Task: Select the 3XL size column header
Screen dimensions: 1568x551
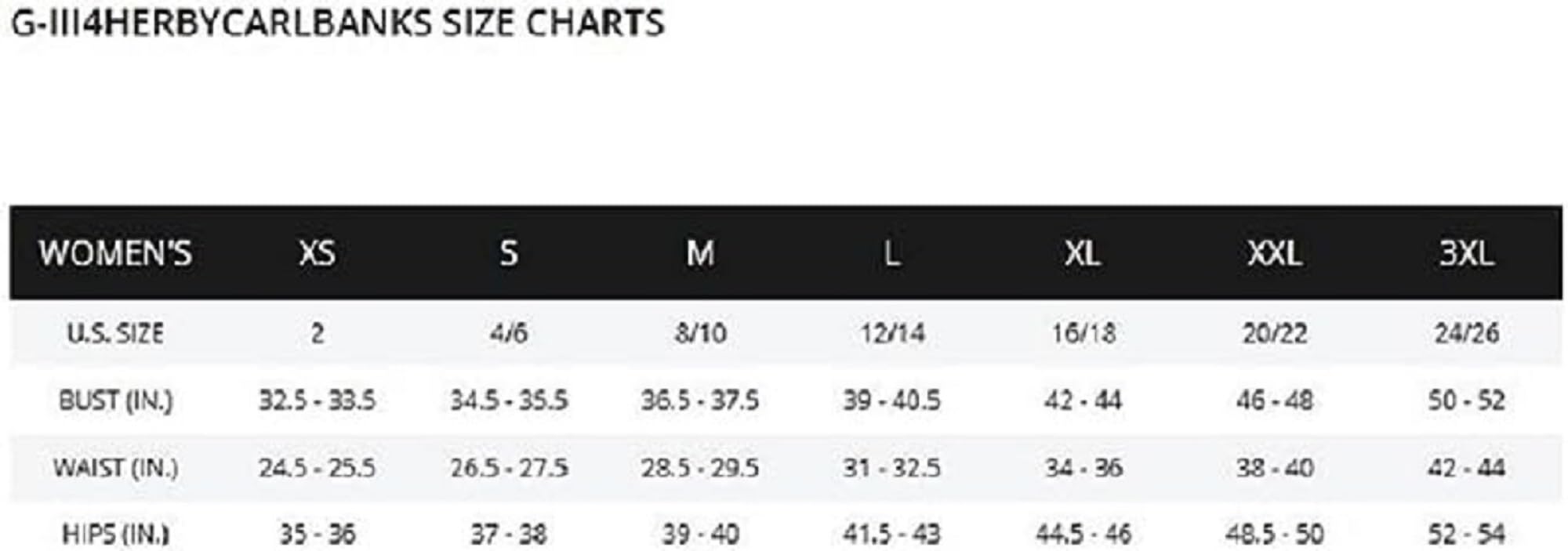Action: coord(1466,253)
